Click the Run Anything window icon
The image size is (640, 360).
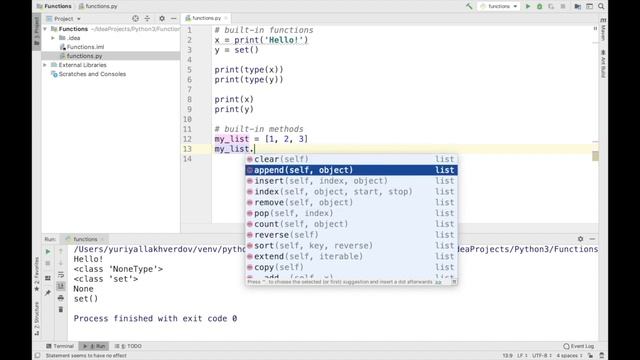click(589, 6)
